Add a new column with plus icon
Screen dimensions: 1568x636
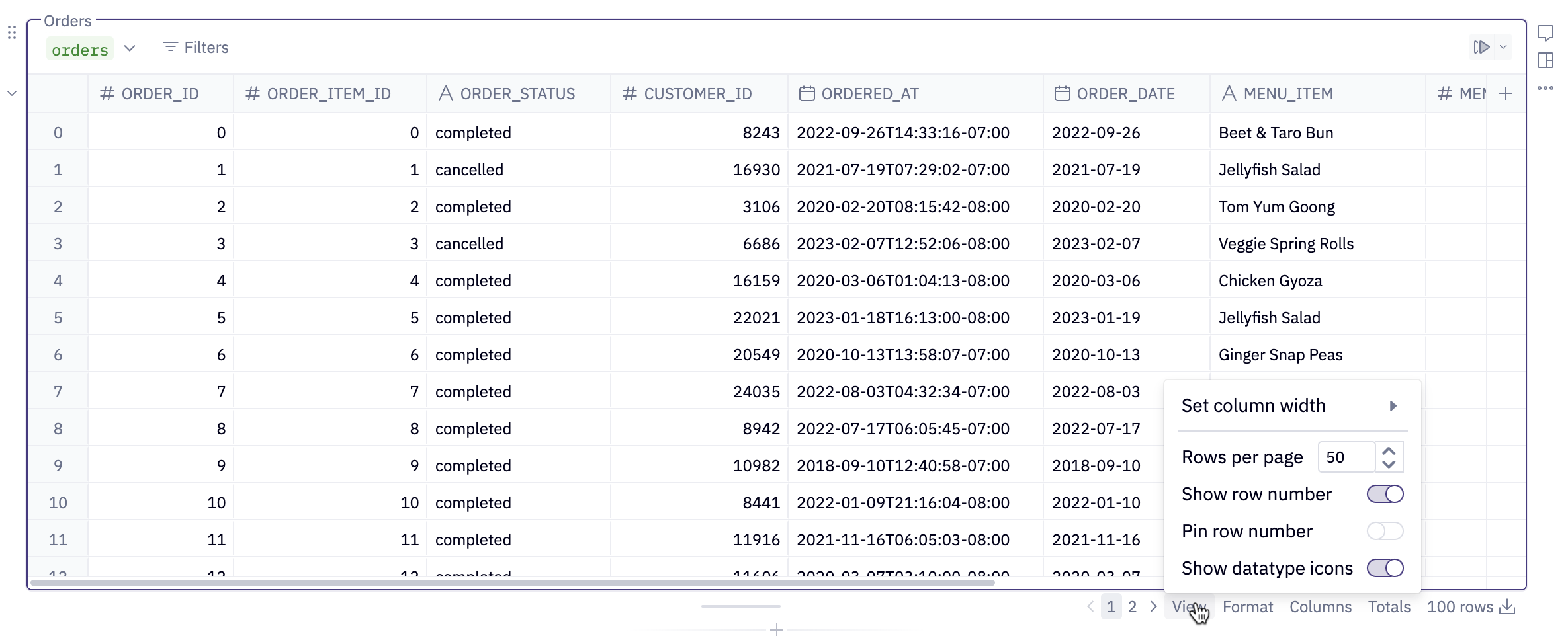(x=1506, y=93)
